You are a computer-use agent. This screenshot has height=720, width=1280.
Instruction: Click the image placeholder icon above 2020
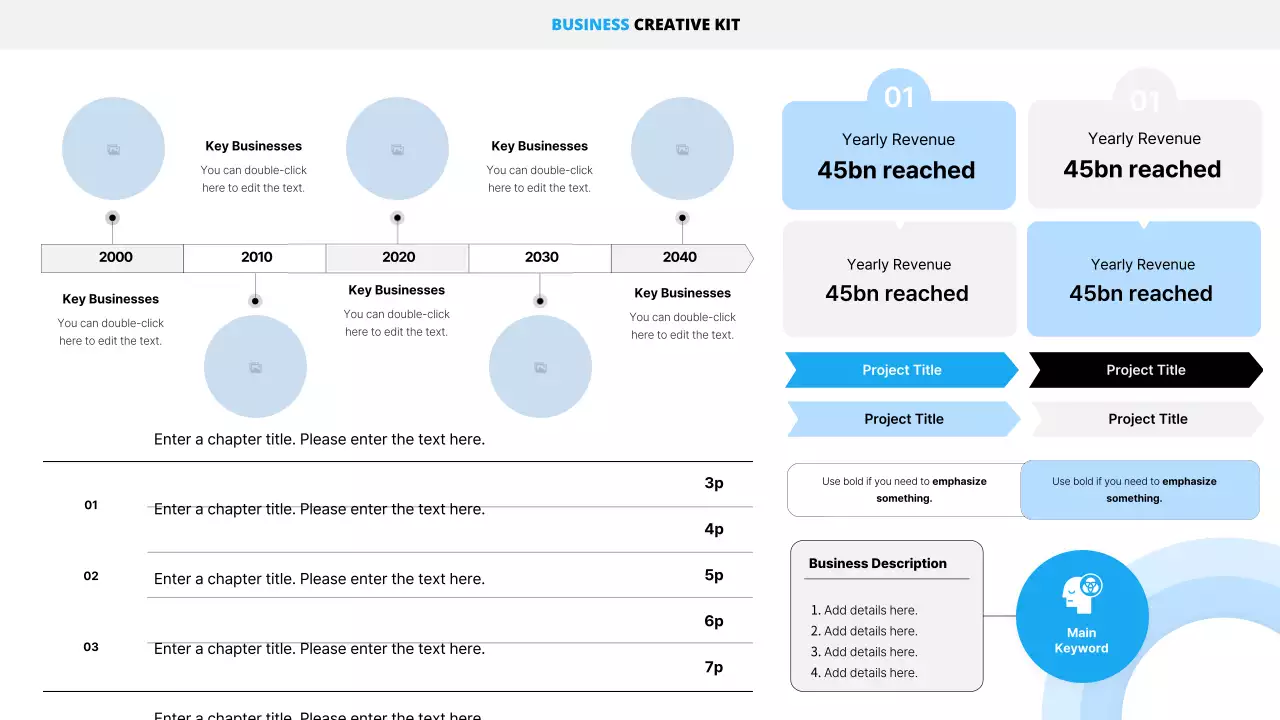point(397,150)
